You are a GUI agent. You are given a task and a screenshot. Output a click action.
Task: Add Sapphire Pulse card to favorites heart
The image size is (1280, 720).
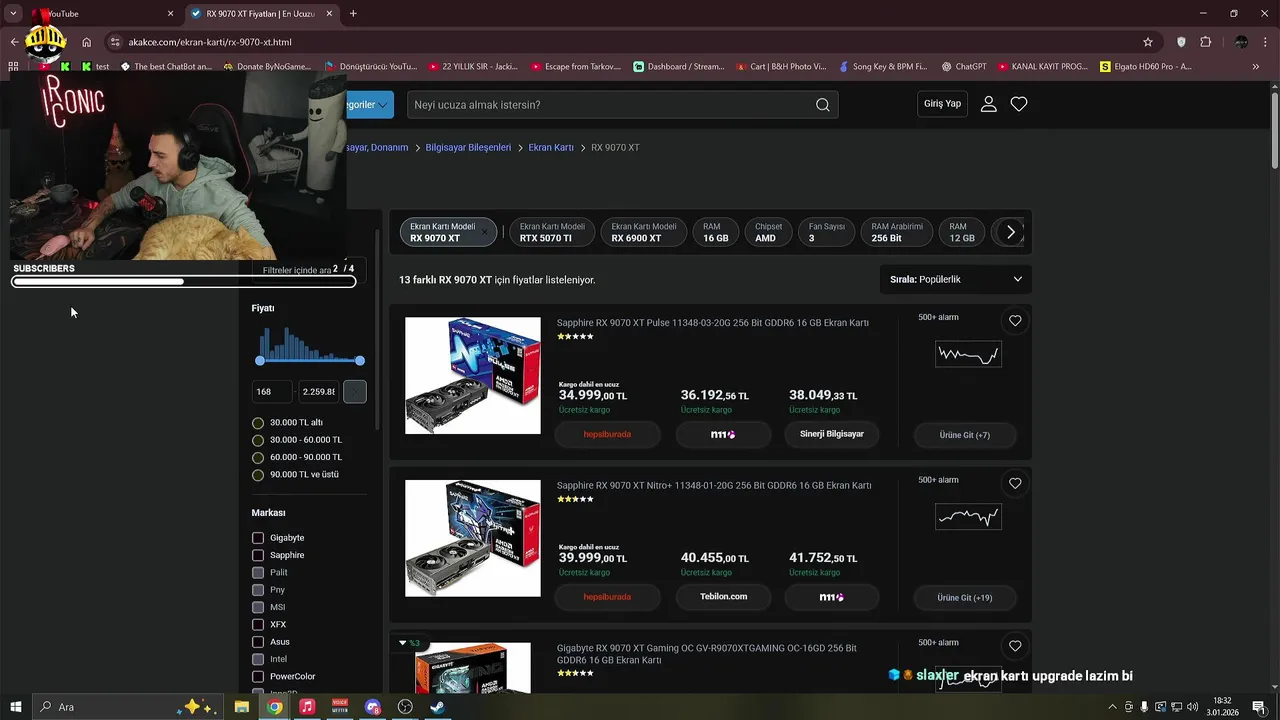[x=1015, y=321]
